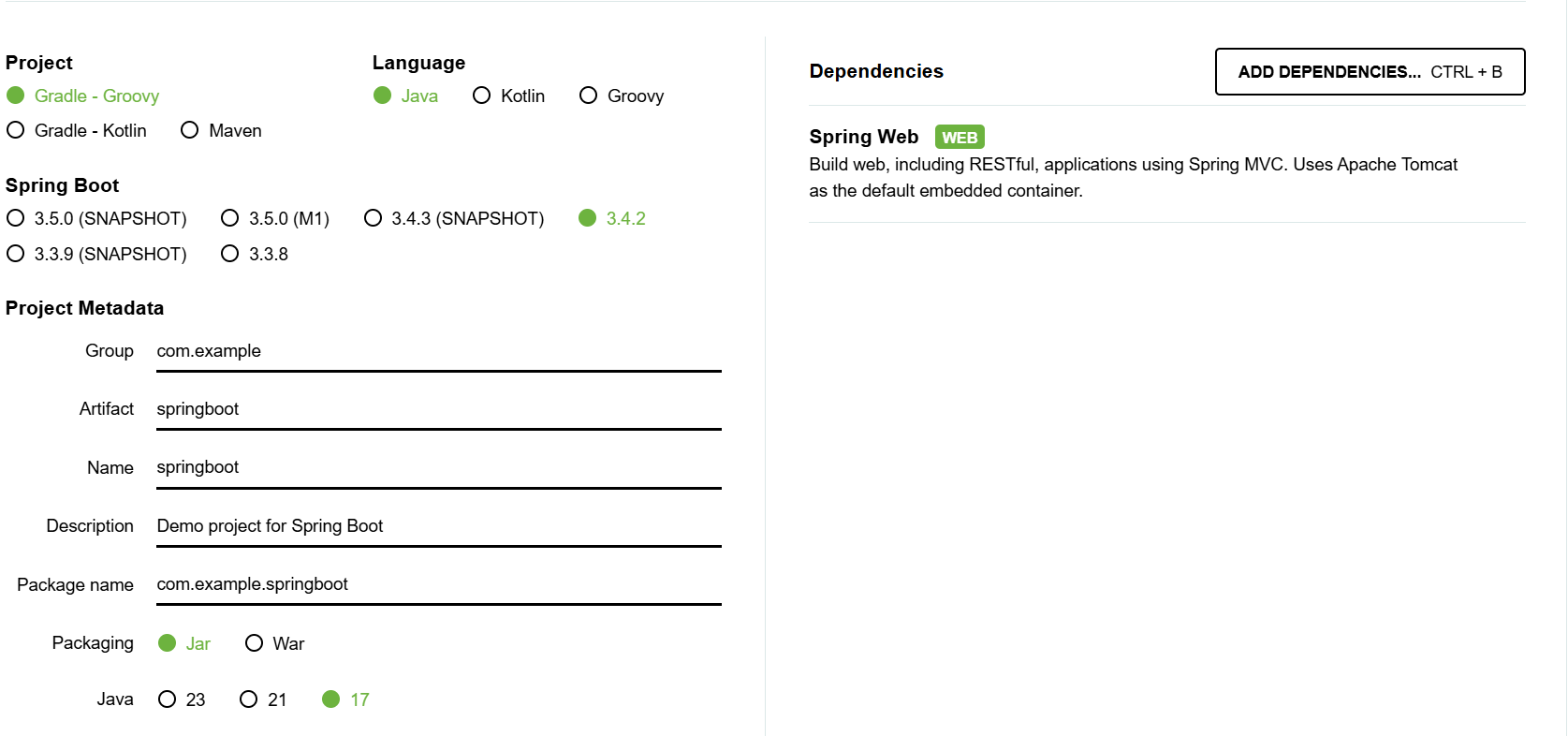Screen dimensions: 1568x736
Task: Click the Spring Boot section heading
Action: click(x=62, y=185)
